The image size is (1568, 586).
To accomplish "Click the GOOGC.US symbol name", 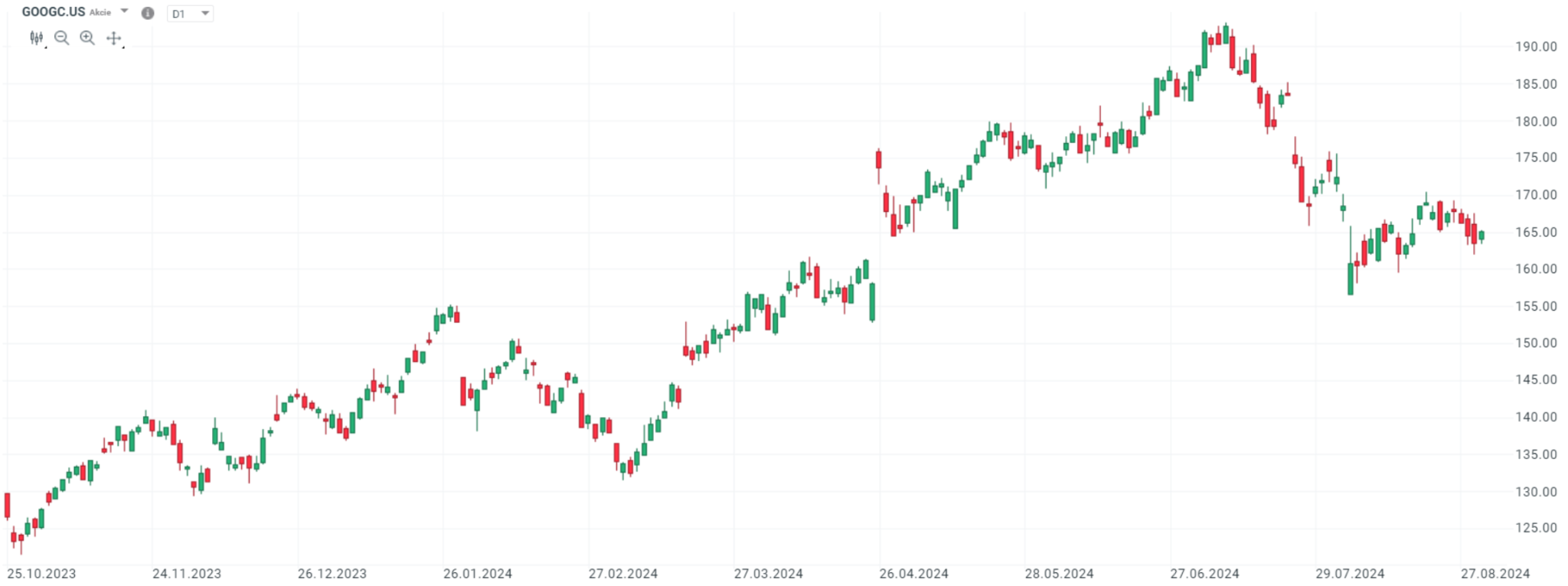I will (54, 12).
